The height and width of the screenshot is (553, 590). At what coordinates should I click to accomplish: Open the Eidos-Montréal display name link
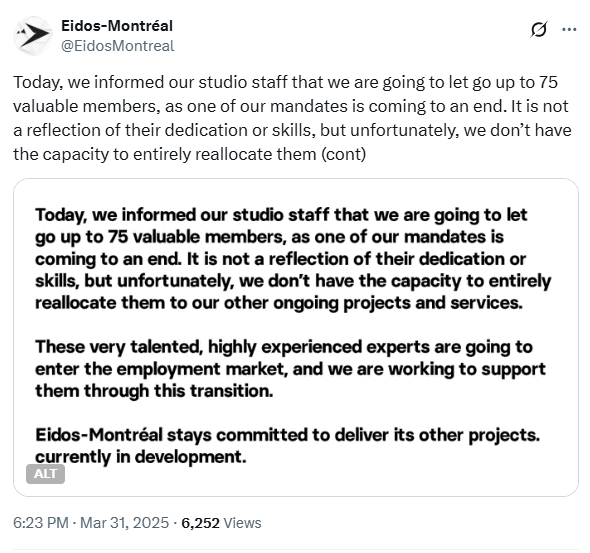pos(117,26)
